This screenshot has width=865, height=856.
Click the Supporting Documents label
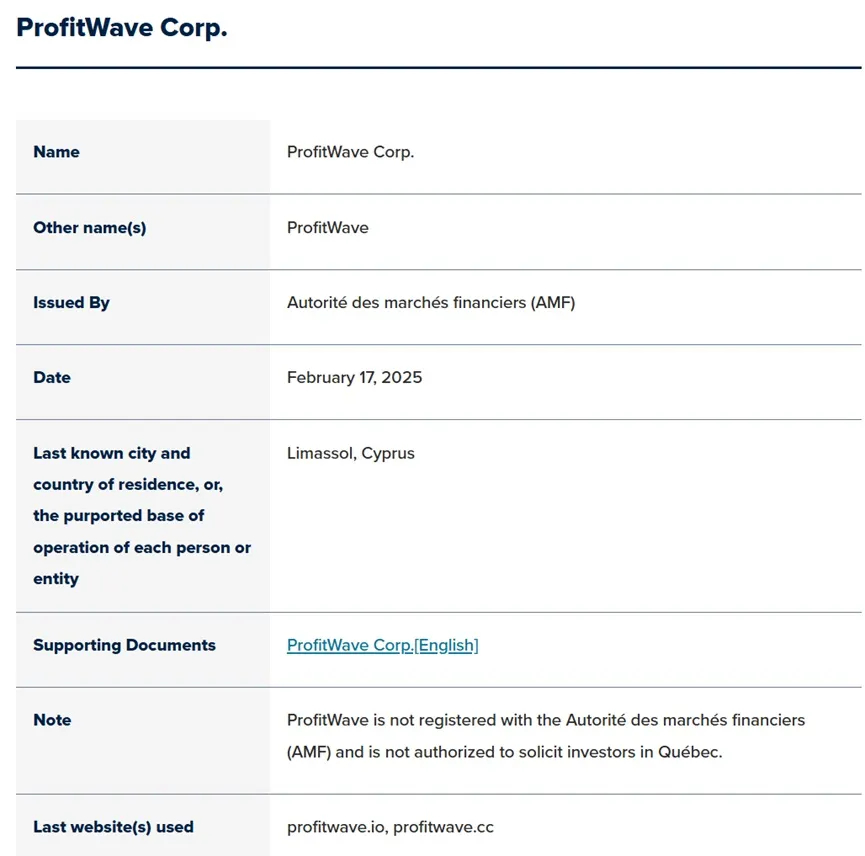pos(124,645)
